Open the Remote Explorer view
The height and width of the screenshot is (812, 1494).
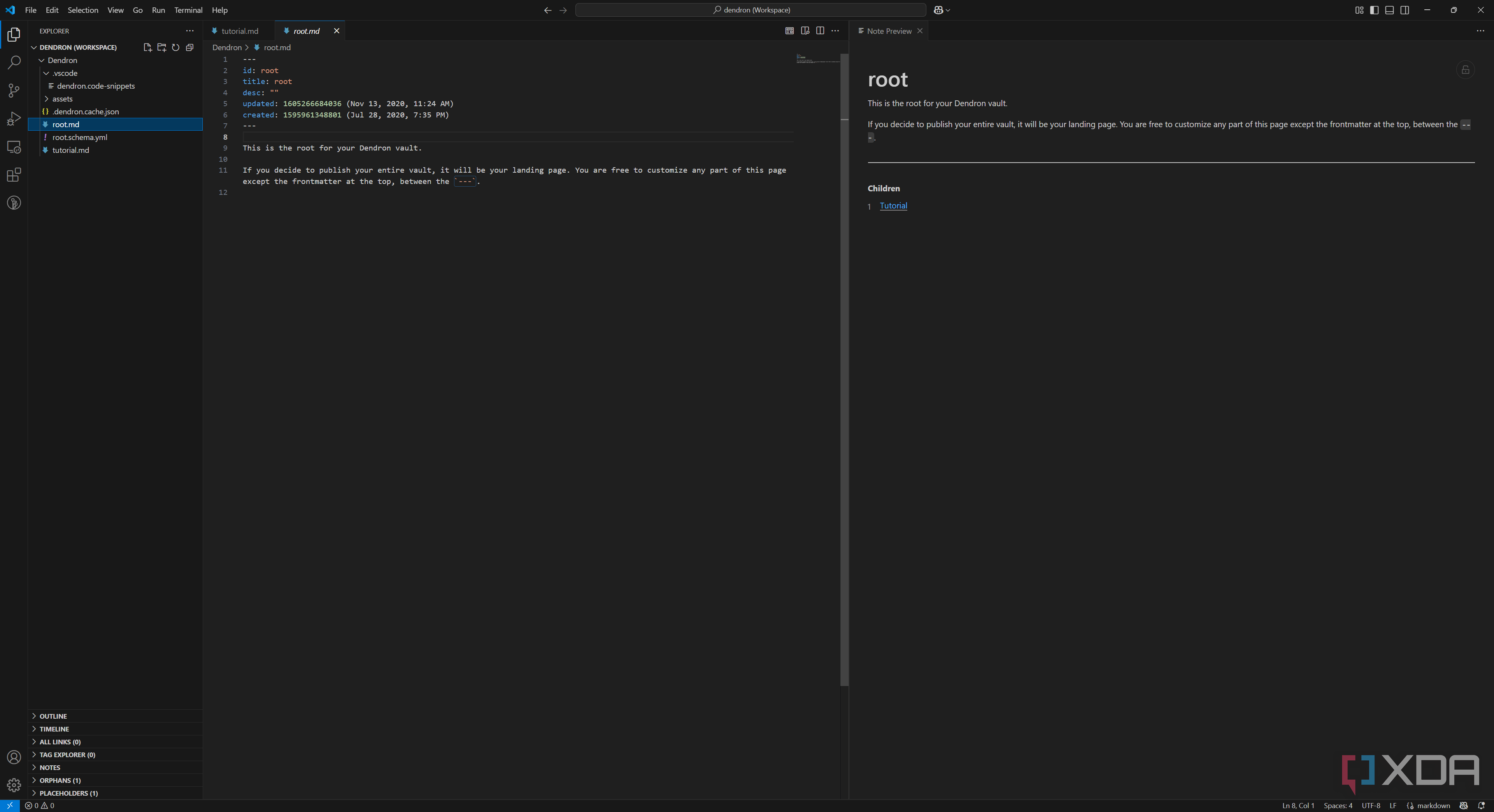pyautogui.click(x=14, y=147)
